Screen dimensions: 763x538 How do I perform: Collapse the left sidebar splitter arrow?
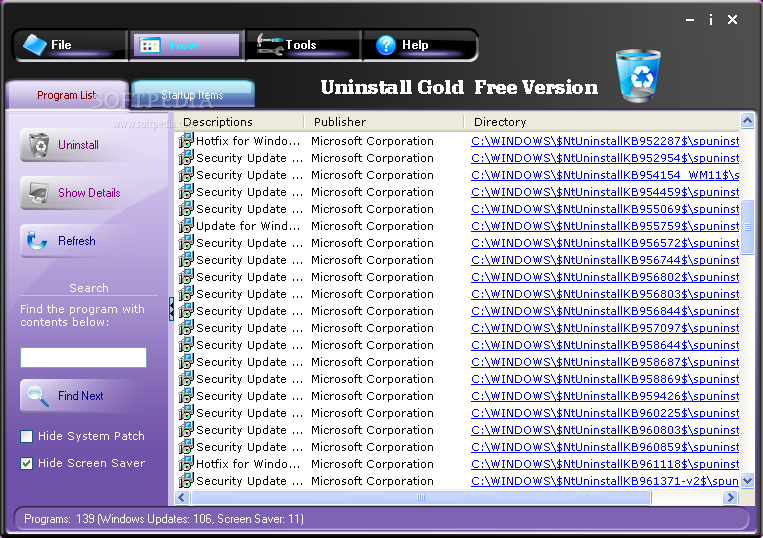171,309
